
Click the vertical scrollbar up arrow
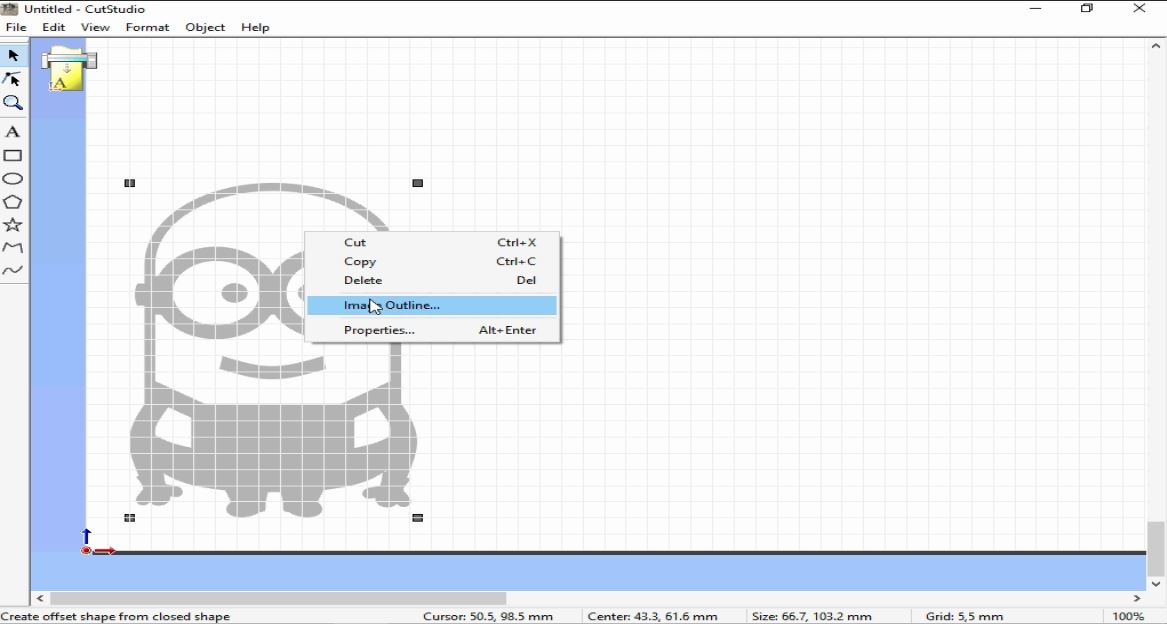tap(1156, 46)
